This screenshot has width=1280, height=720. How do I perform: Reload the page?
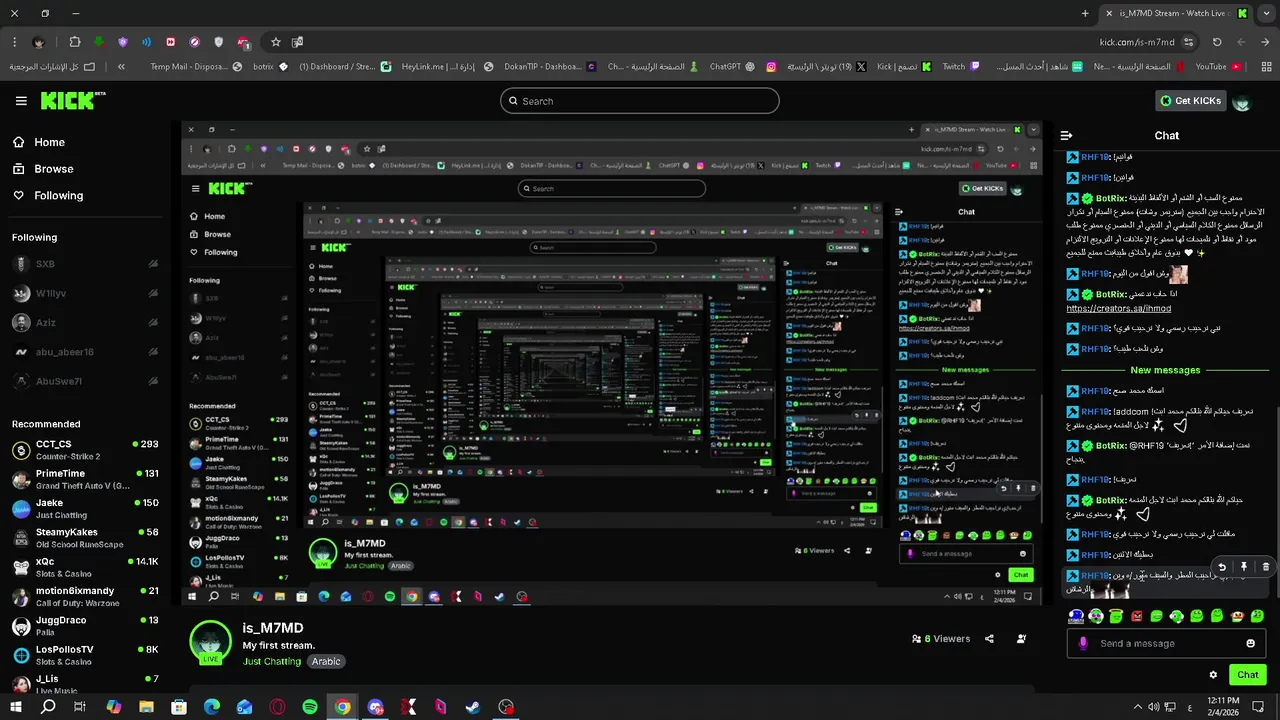pos(1217,42)
